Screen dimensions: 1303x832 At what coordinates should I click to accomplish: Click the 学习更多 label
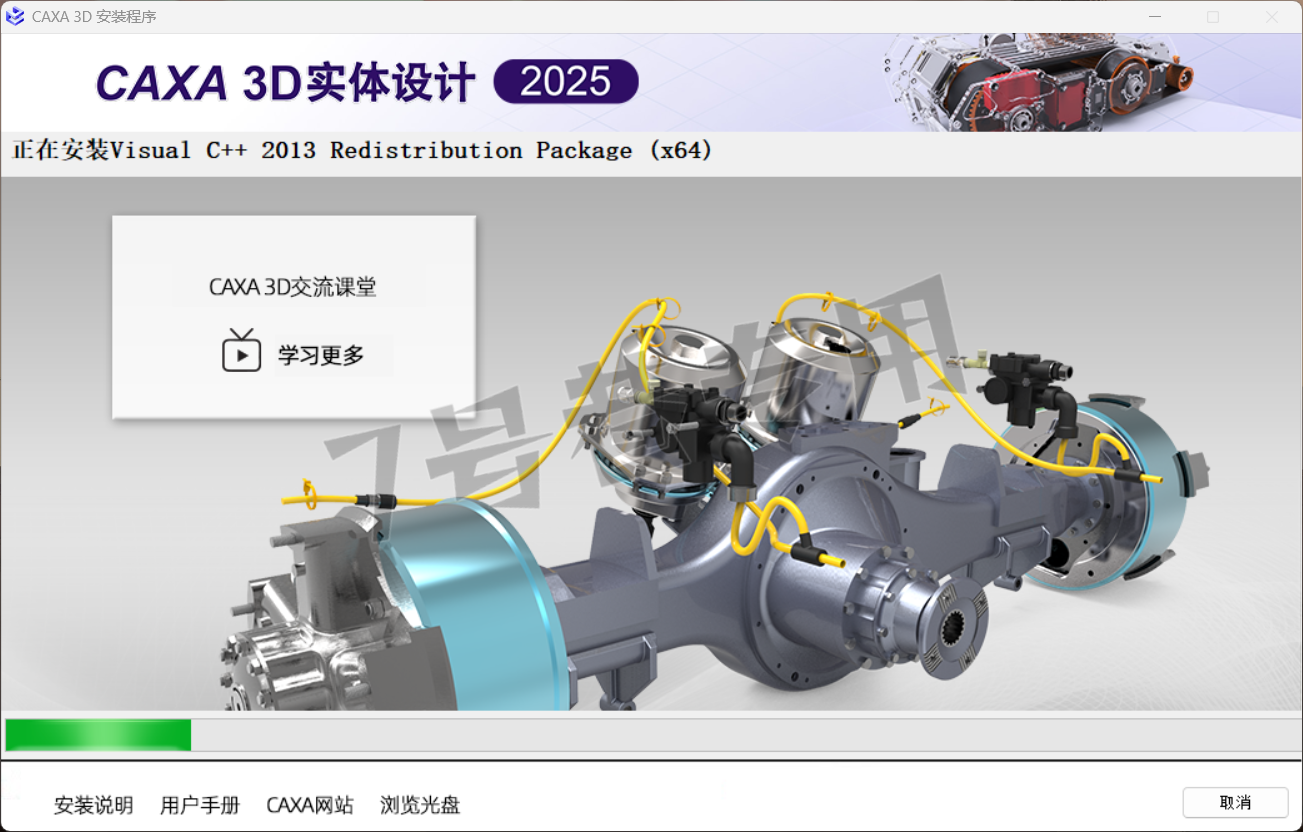321,355
